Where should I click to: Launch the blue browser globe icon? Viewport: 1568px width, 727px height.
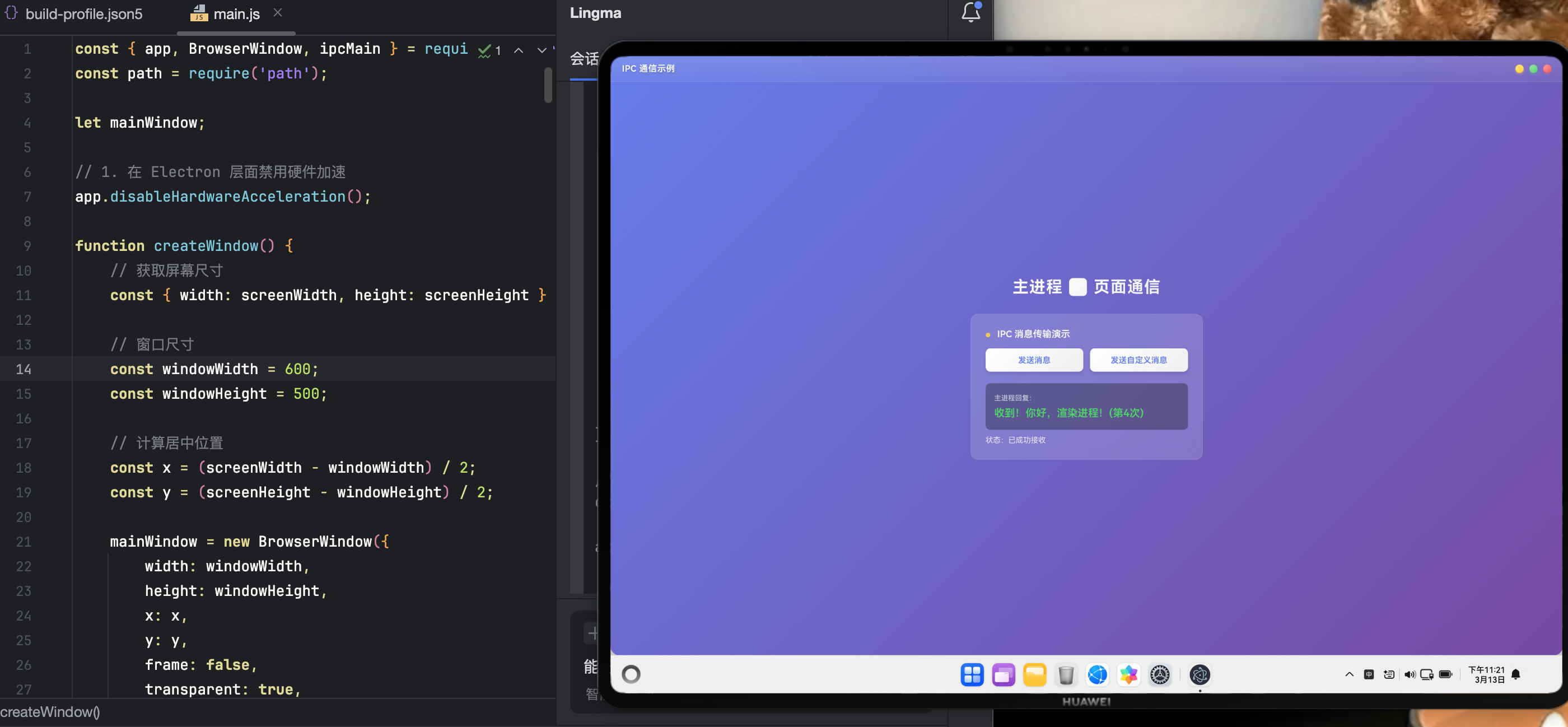pyautogui.click(x=1097, y=675)
